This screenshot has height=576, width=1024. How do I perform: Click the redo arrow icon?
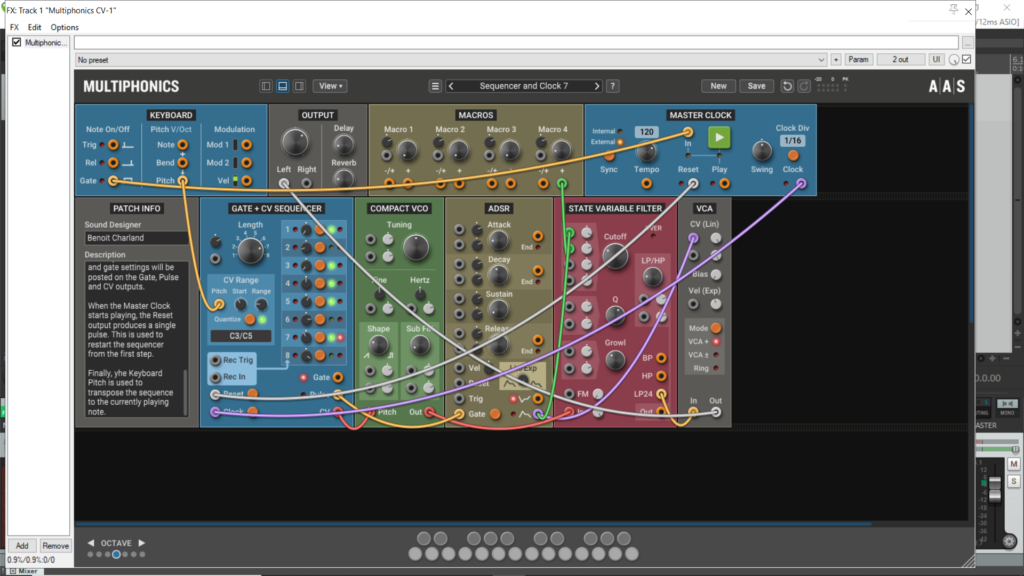(804, 86)
